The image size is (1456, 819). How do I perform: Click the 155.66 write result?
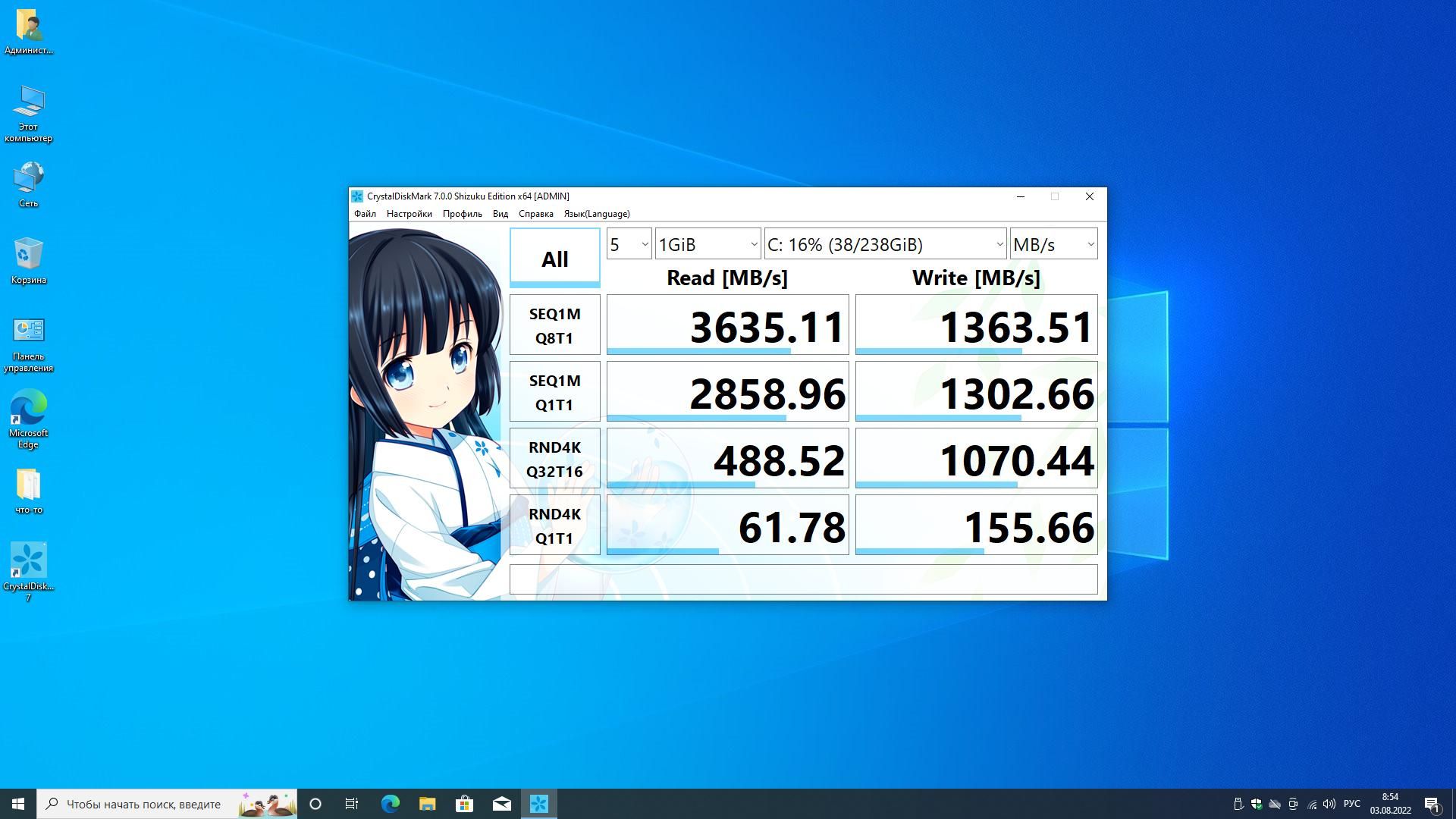(976, 526)
